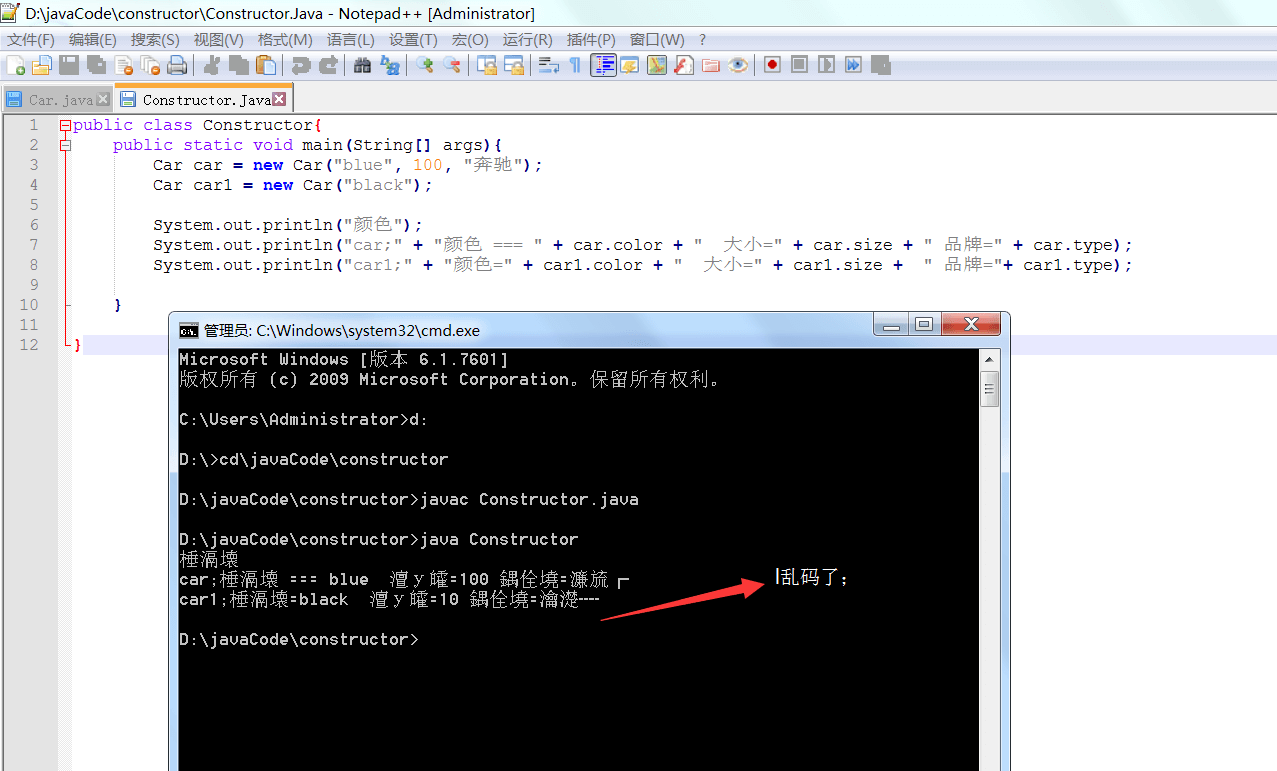Screen dimensions: 1277x771
Task: Toggle the word wrap icon
Action: pos(548,65)
